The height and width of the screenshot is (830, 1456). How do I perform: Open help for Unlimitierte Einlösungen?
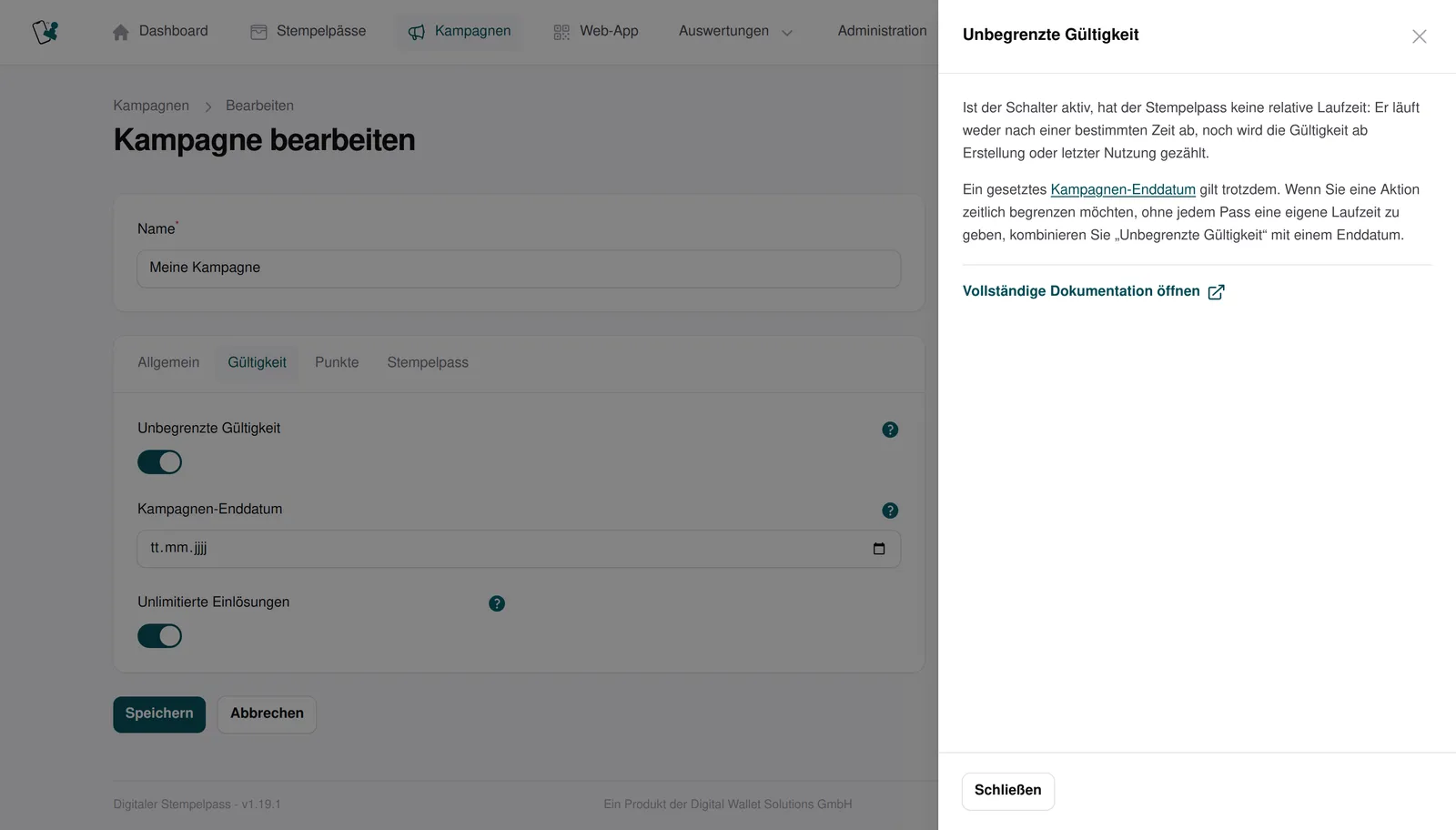pos(497,603)
